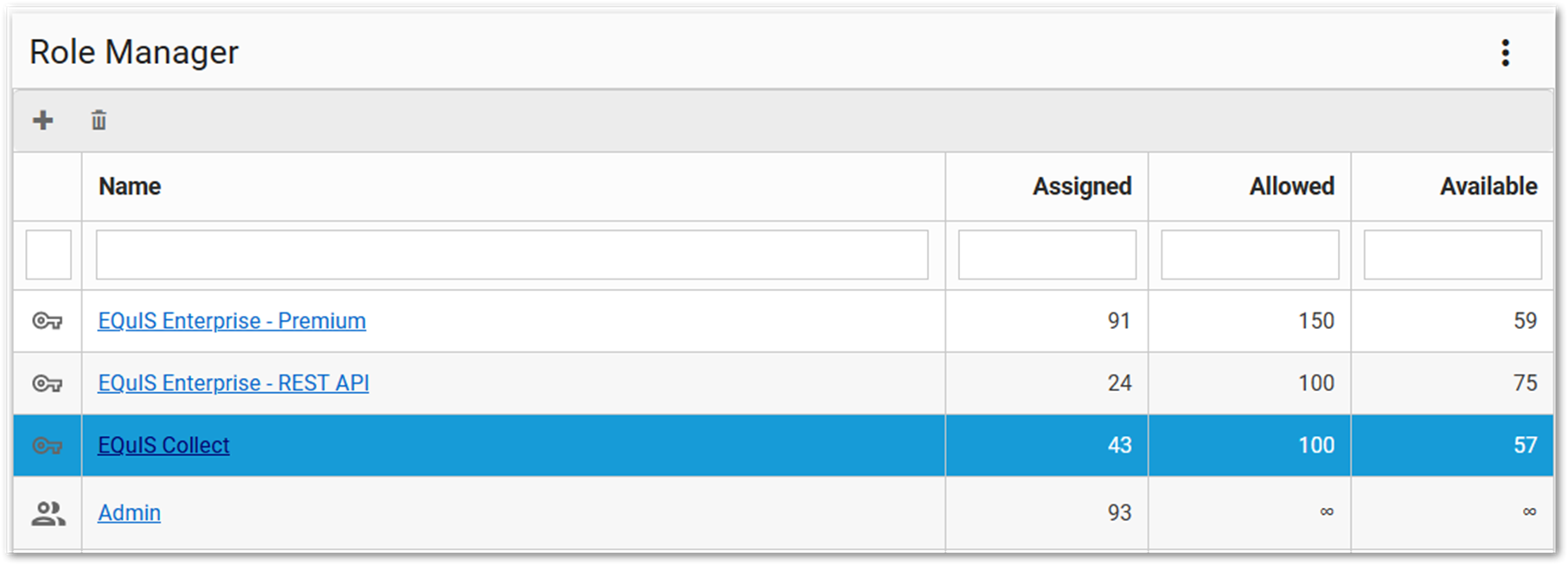This screenshot has height=565, width=1568.
Task: Click key icon in EQuIS Collect row
Action: 48,446
